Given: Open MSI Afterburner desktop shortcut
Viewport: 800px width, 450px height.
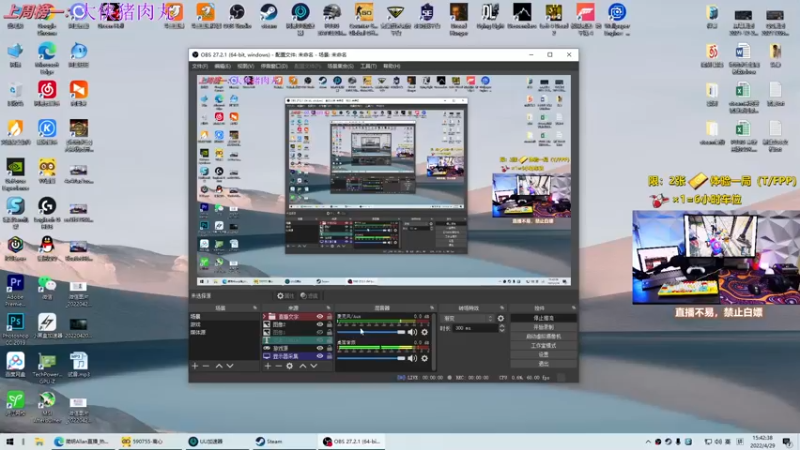Looking at the screenshot, I should [x=47, y=407].
